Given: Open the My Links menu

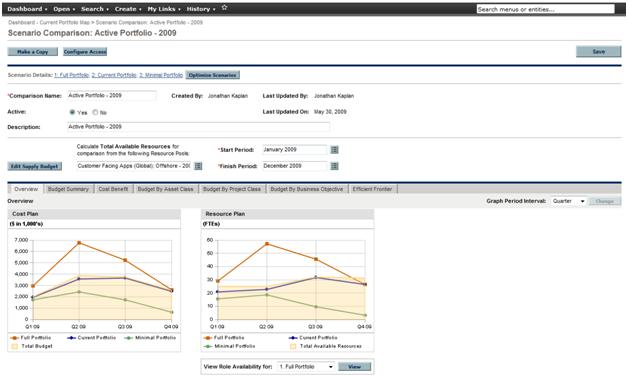Looking at the screenshot, I should pos(164,9).
